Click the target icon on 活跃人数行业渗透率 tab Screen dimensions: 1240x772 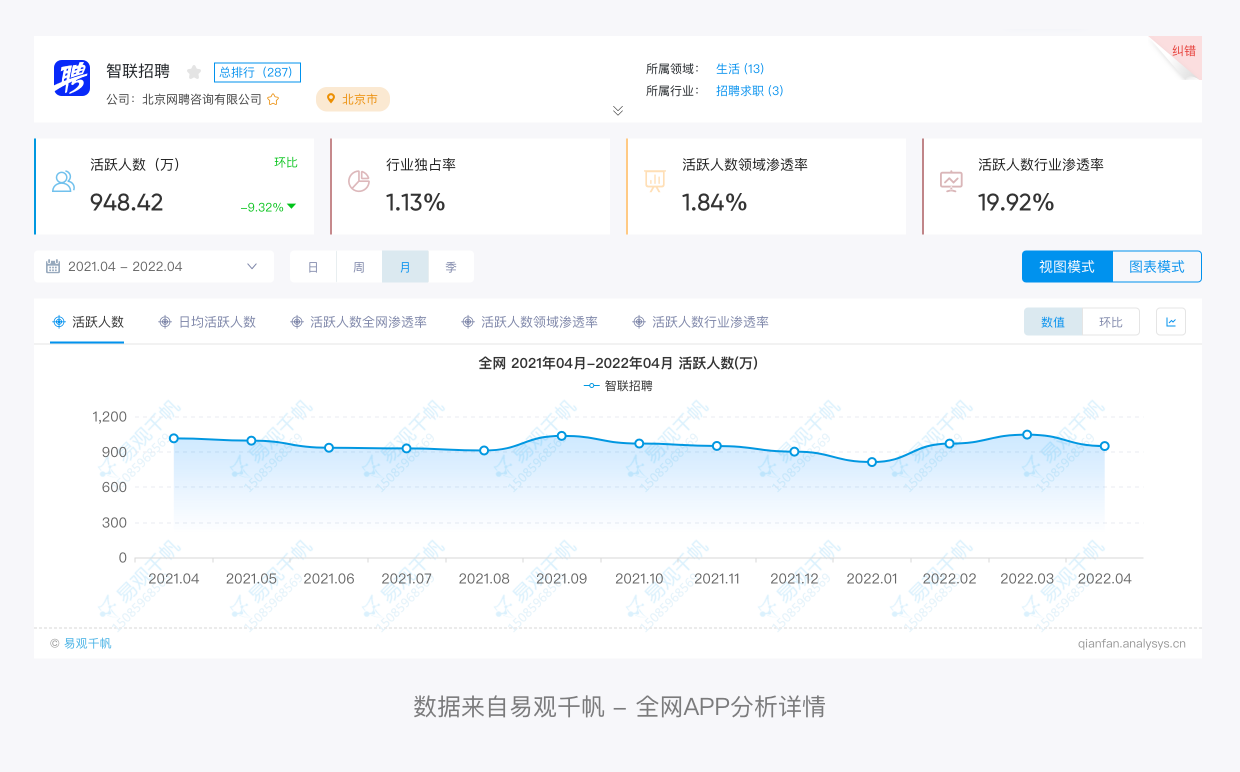(638, 322)
